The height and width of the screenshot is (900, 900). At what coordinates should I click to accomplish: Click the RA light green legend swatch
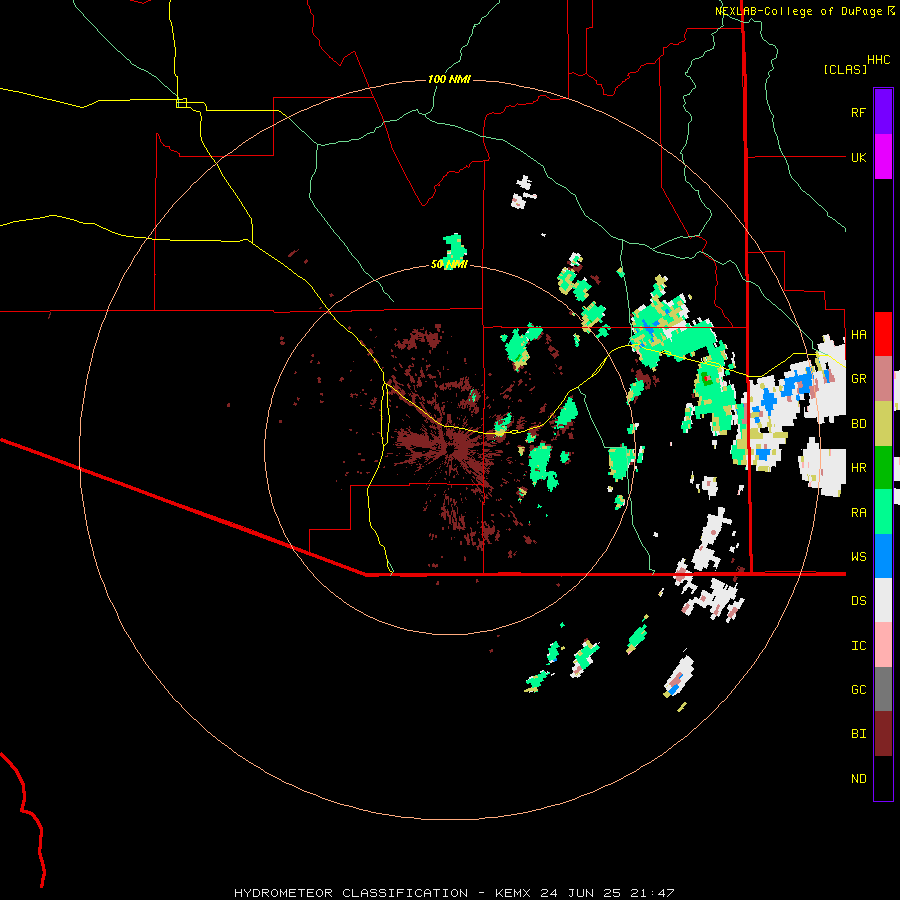883,512
